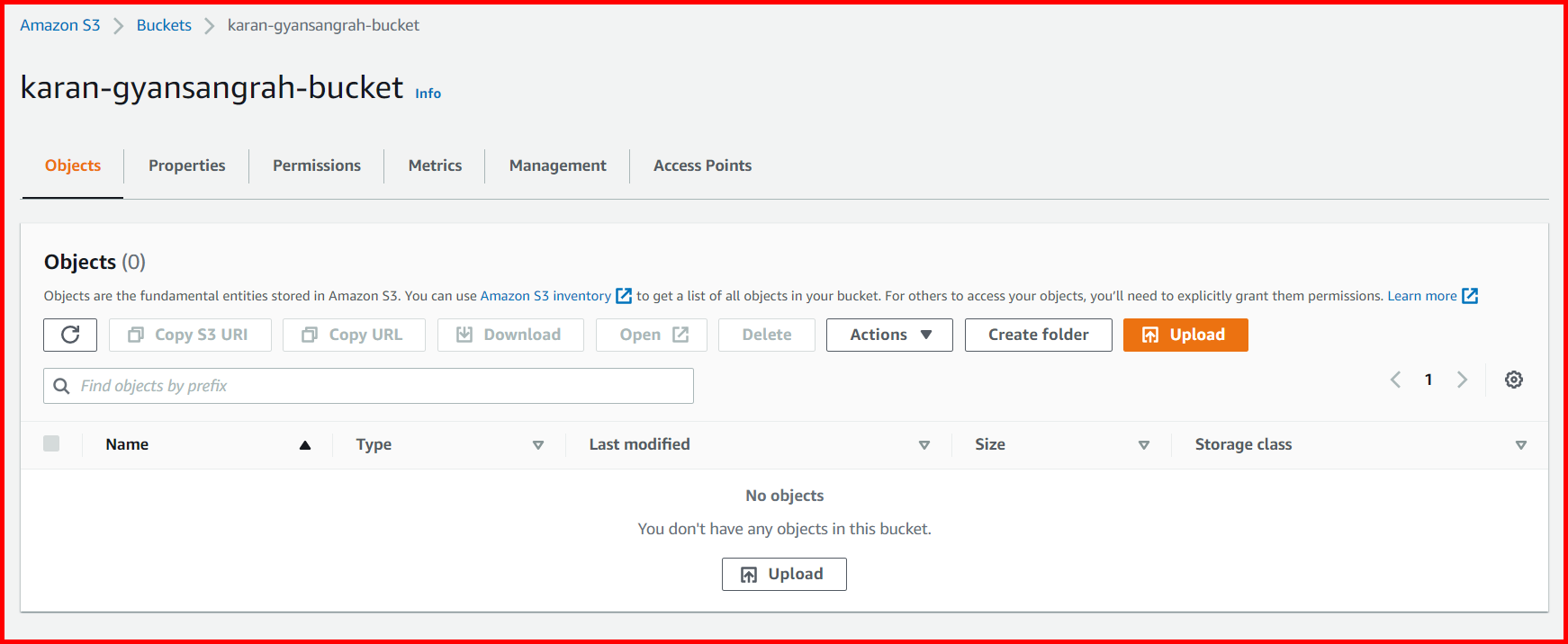Click external link icon after Amazon S3 inventory
Image resolution: width=1568 pixels, height=644 pixels.
pos(624,296)
